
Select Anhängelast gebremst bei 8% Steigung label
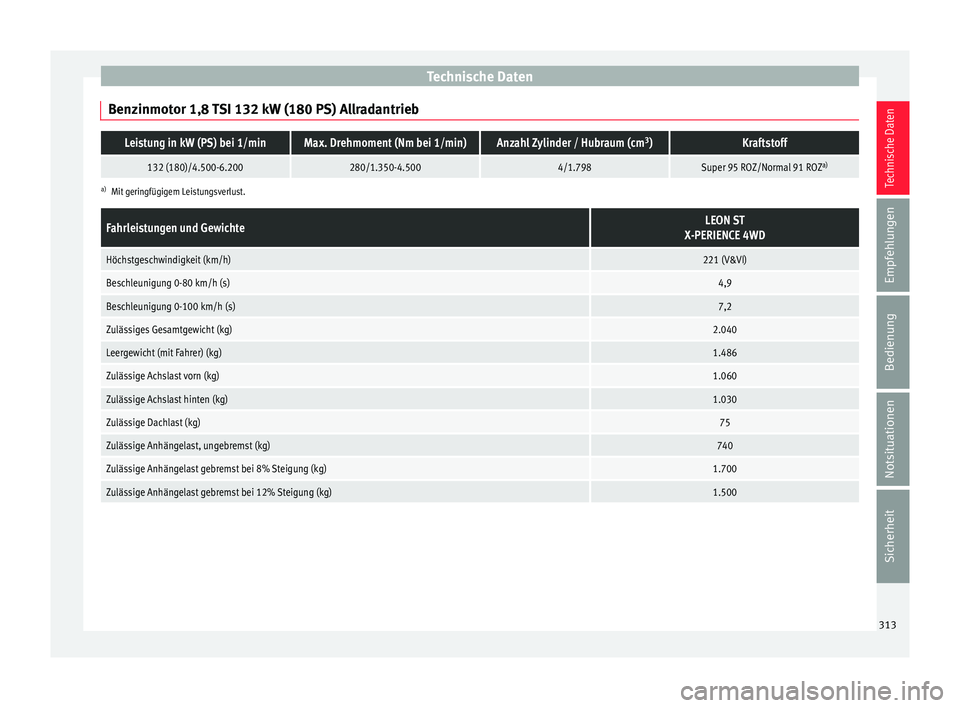[216, 469]
